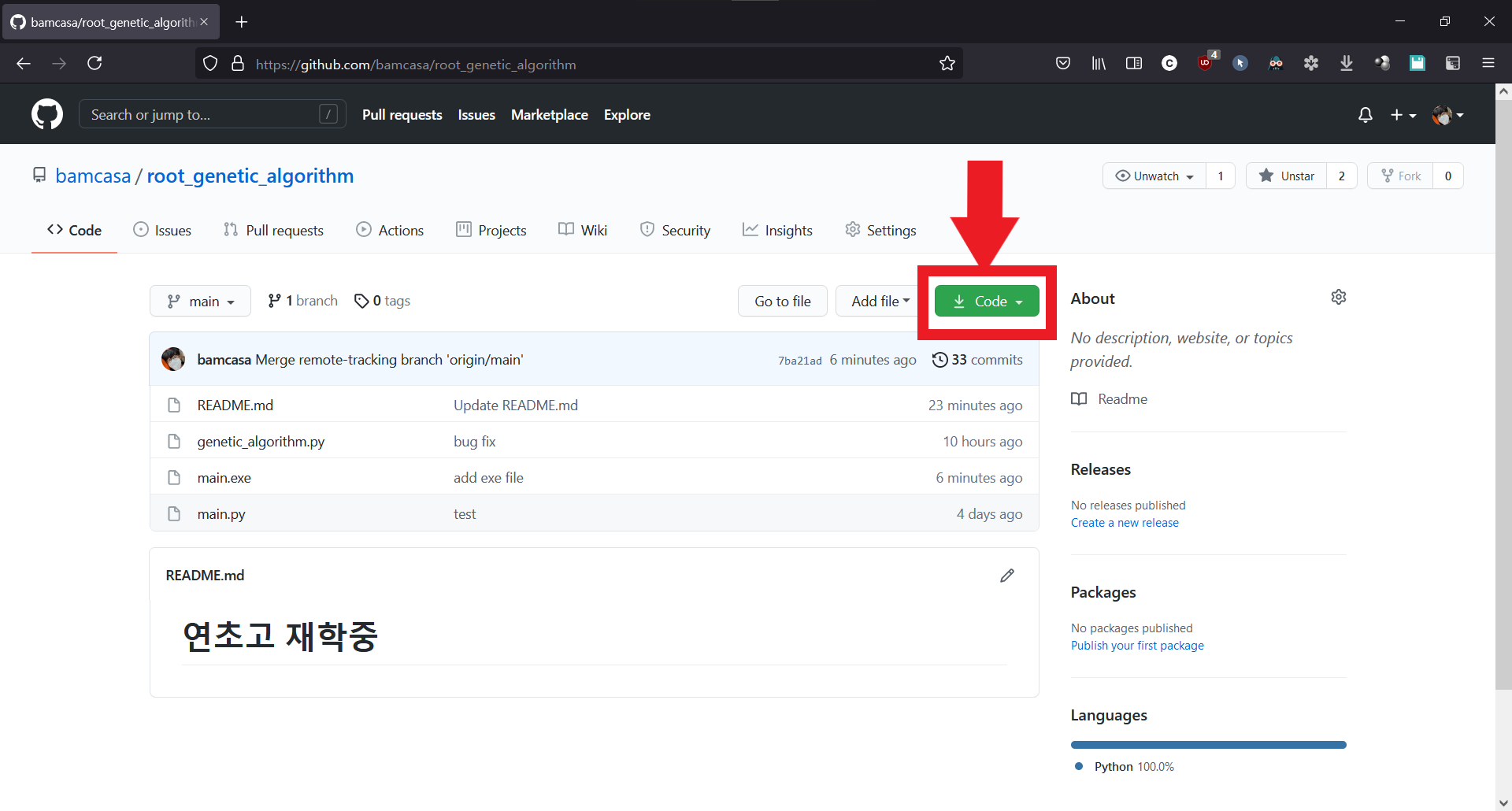Viewport: 1512px width, 811px height.
Task: Click the bookmark star in address bar
Action: (947, 64)
